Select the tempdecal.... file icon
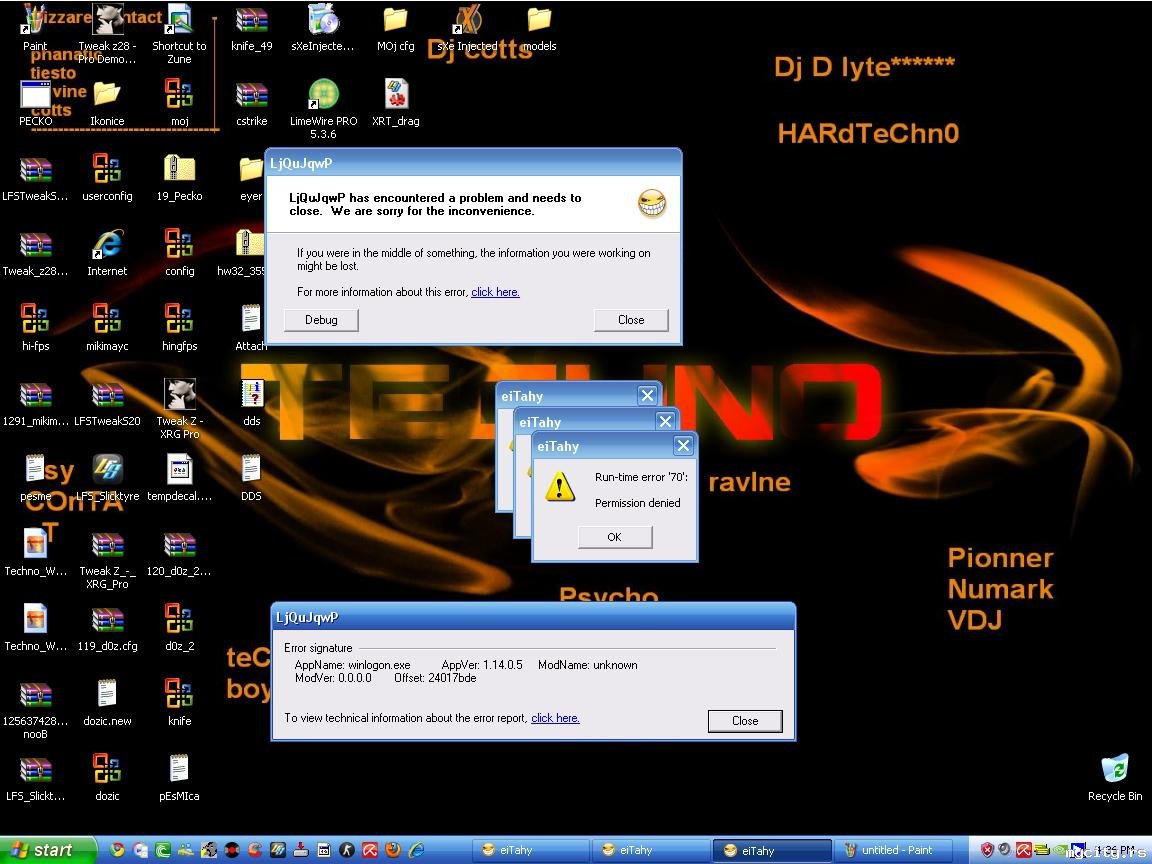This screenshot has height=864, width=1152. pyautogui.click(x=179, y=478)
